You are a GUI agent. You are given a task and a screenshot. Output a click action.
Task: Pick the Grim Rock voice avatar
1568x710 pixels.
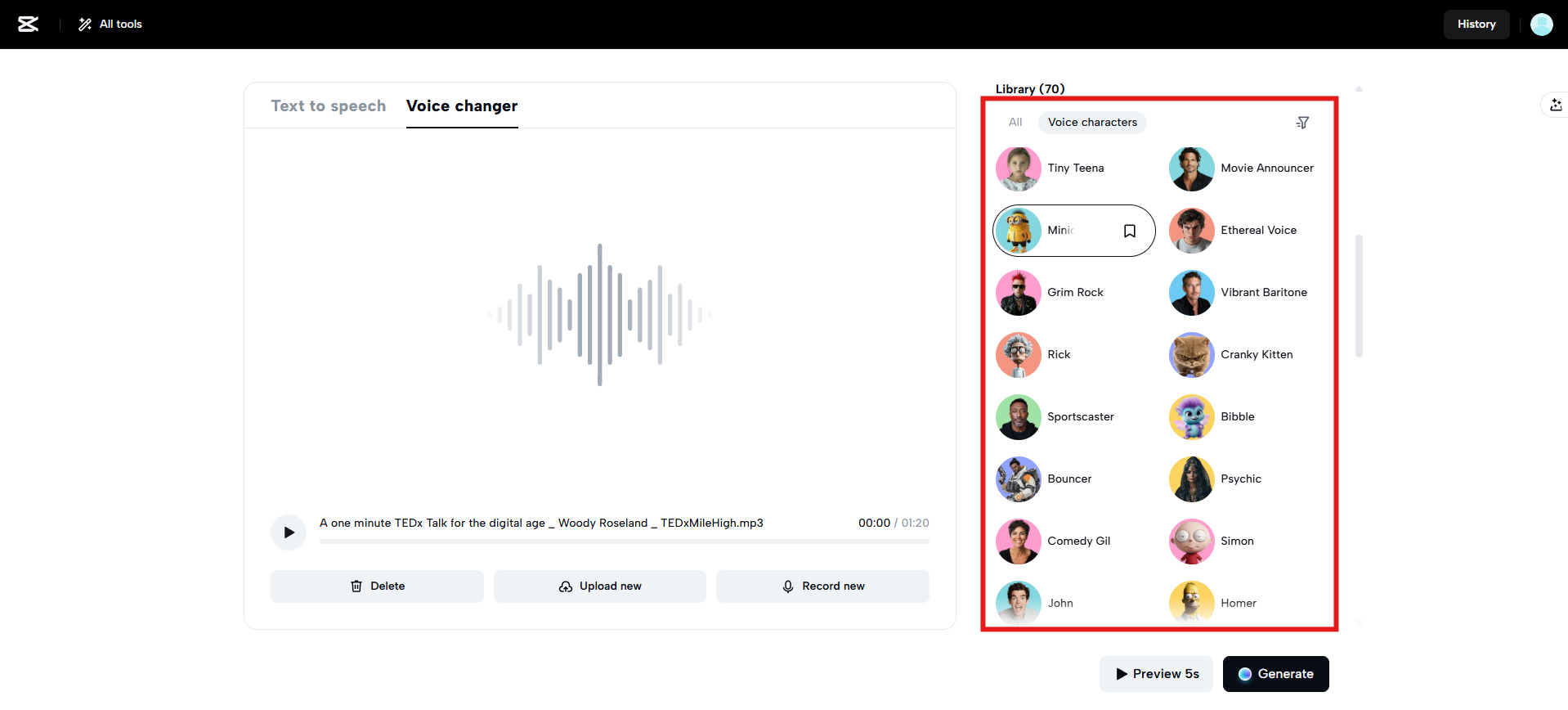point(1019,293)
